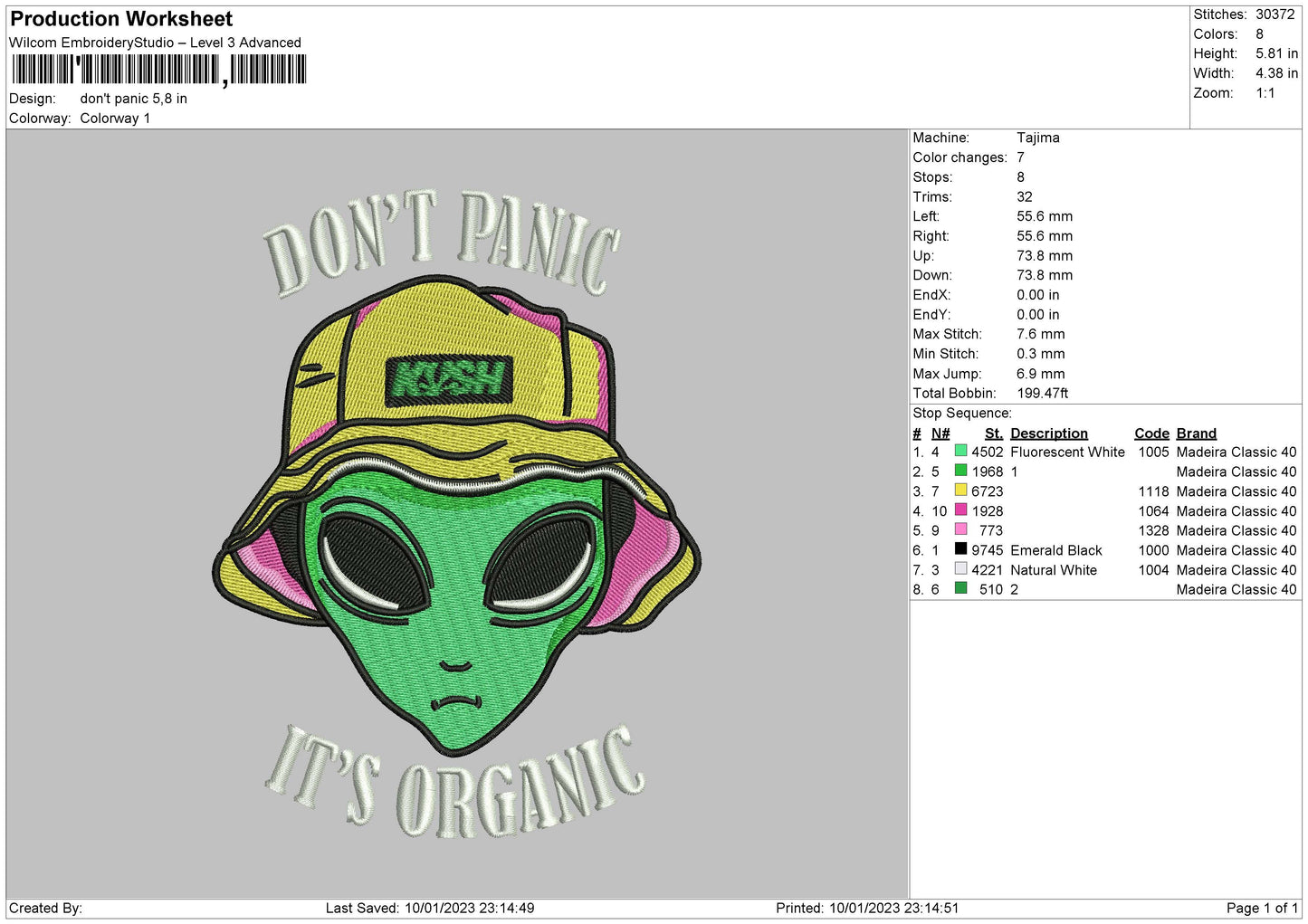Click the Trims value 32

point(1024,196)
